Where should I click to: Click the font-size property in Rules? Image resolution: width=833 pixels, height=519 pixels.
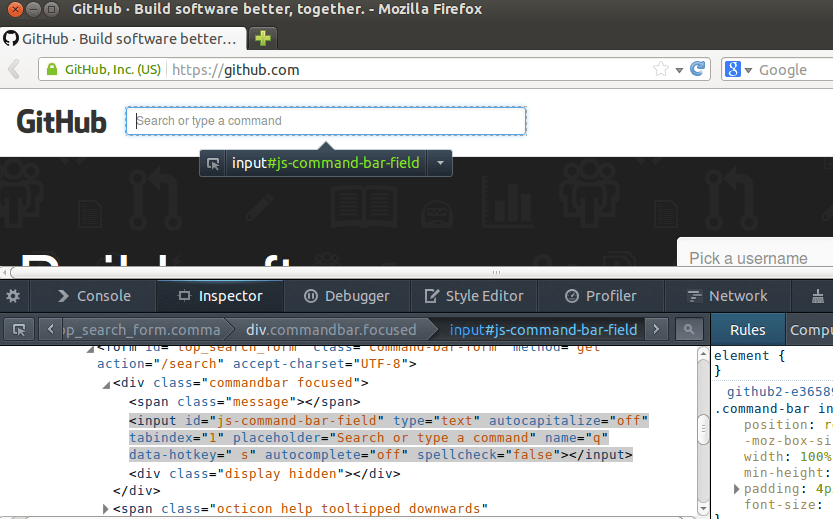pos(780,504)
